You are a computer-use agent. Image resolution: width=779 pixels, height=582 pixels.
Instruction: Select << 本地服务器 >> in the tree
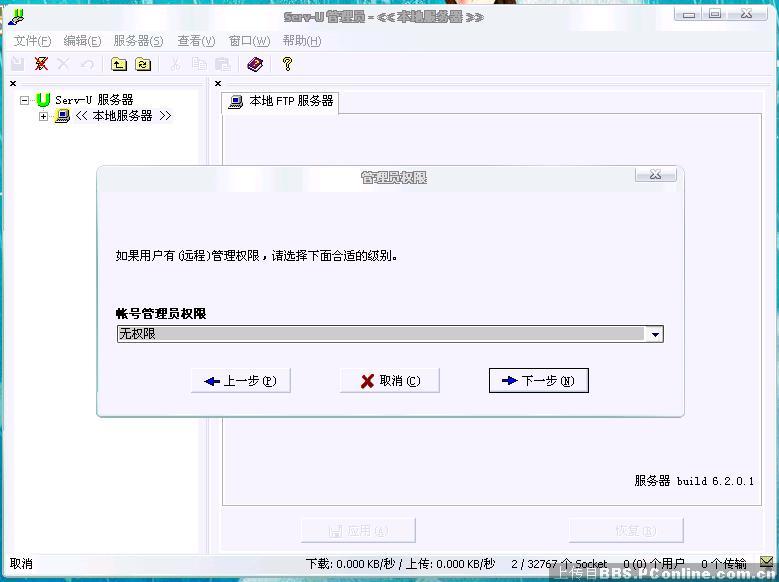click(123, 116)
